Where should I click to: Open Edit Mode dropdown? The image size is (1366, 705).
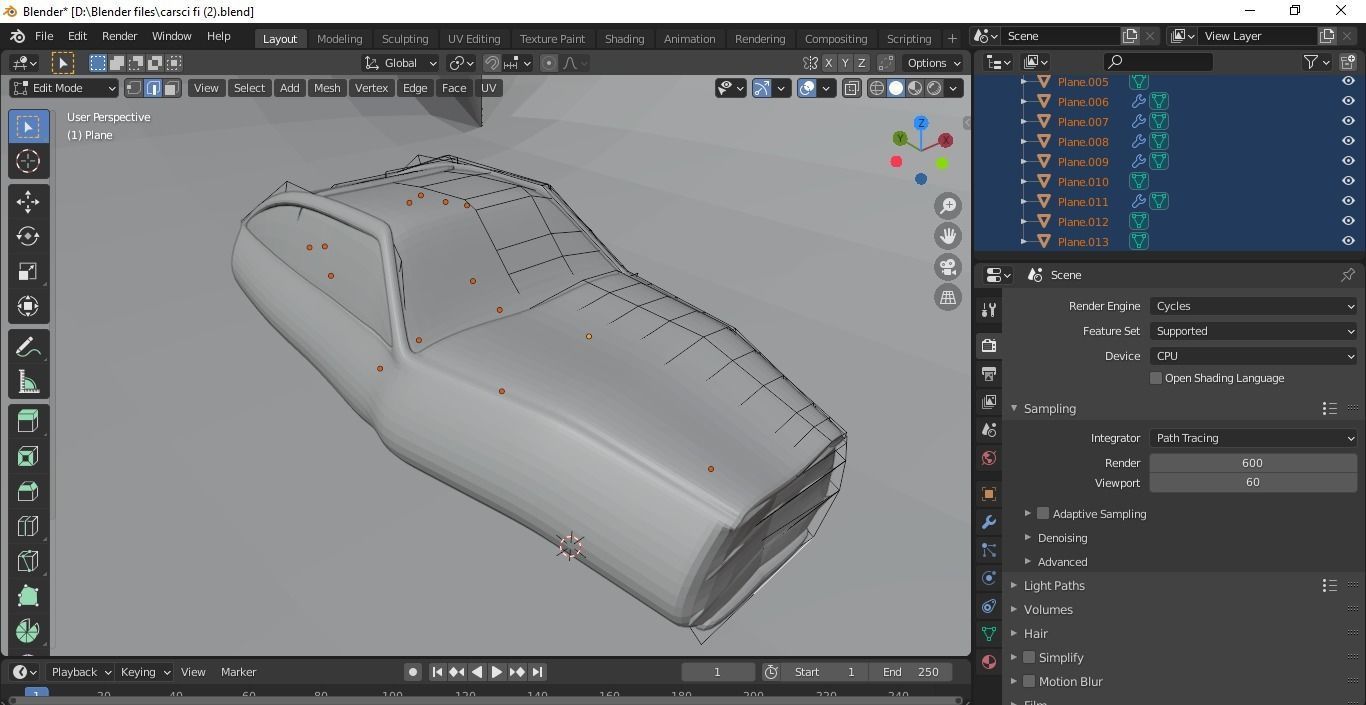(x=64, y=88)
